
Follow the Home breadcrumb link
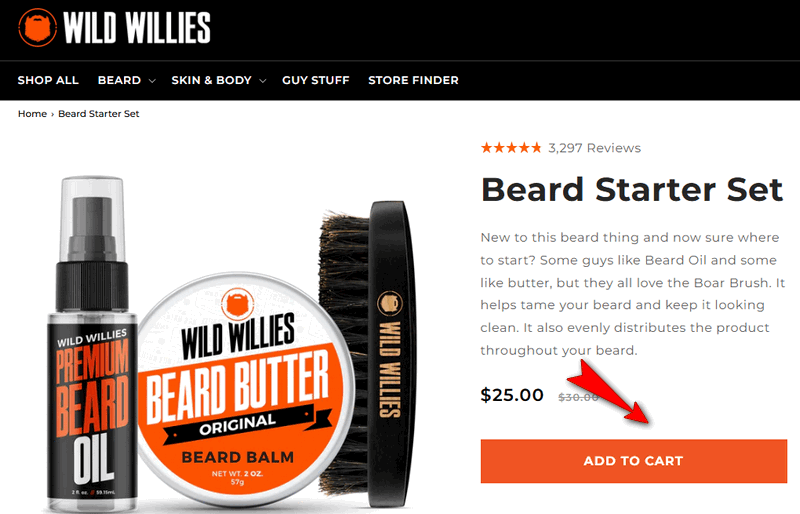(x=32, y=114)
